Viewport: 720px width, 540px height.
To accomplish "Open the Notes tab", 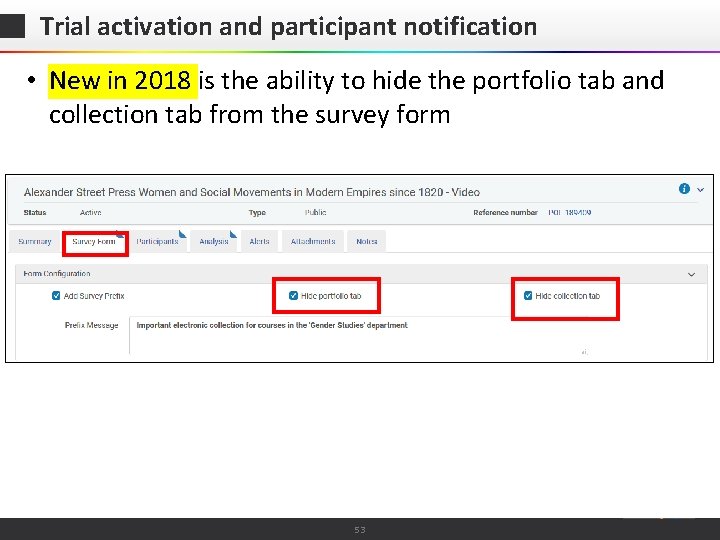I will pos(366,241).
